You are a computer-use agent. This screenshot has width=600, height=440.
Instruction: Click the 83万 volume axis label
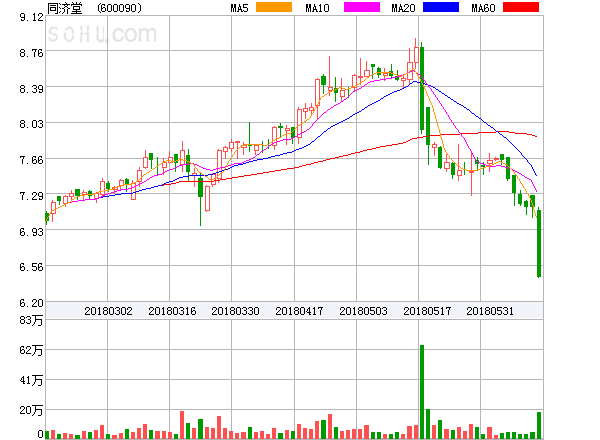pyautogui.click(x=31, y=320)
